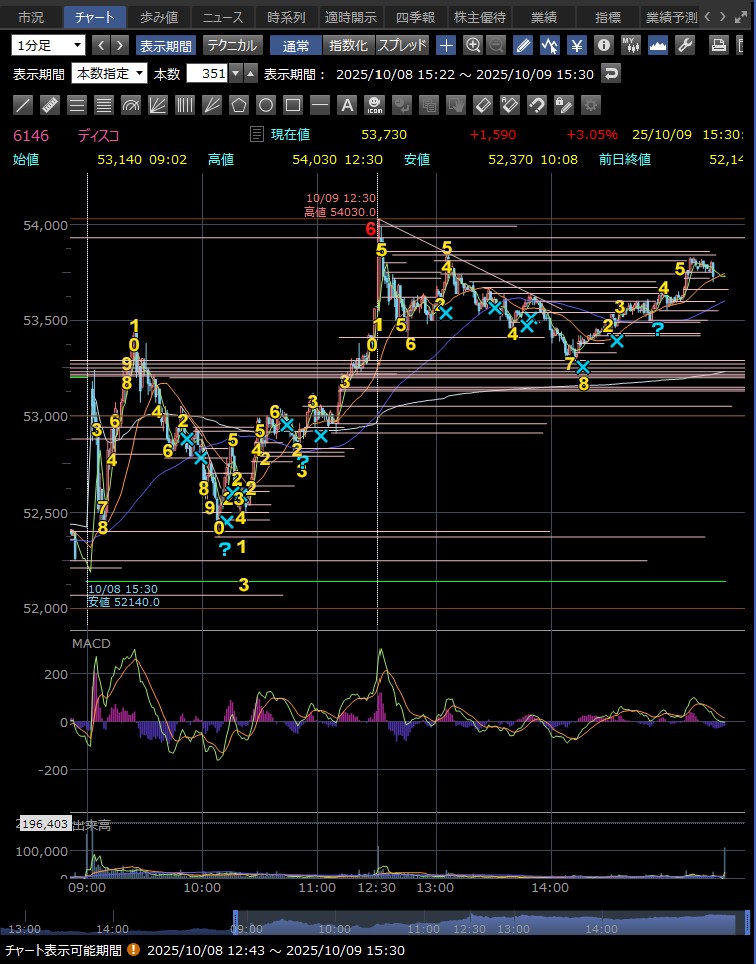Pick the pentagon shape drawing tool

pos(239,105)
